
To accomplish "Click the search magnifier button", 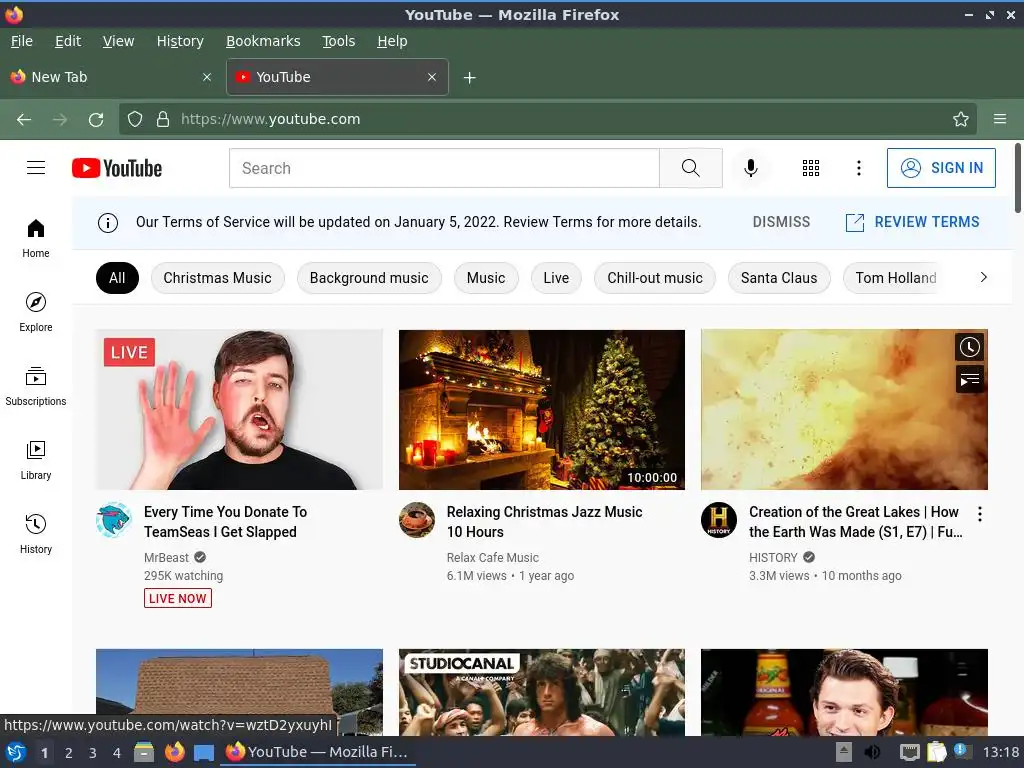I will point(690,168).
